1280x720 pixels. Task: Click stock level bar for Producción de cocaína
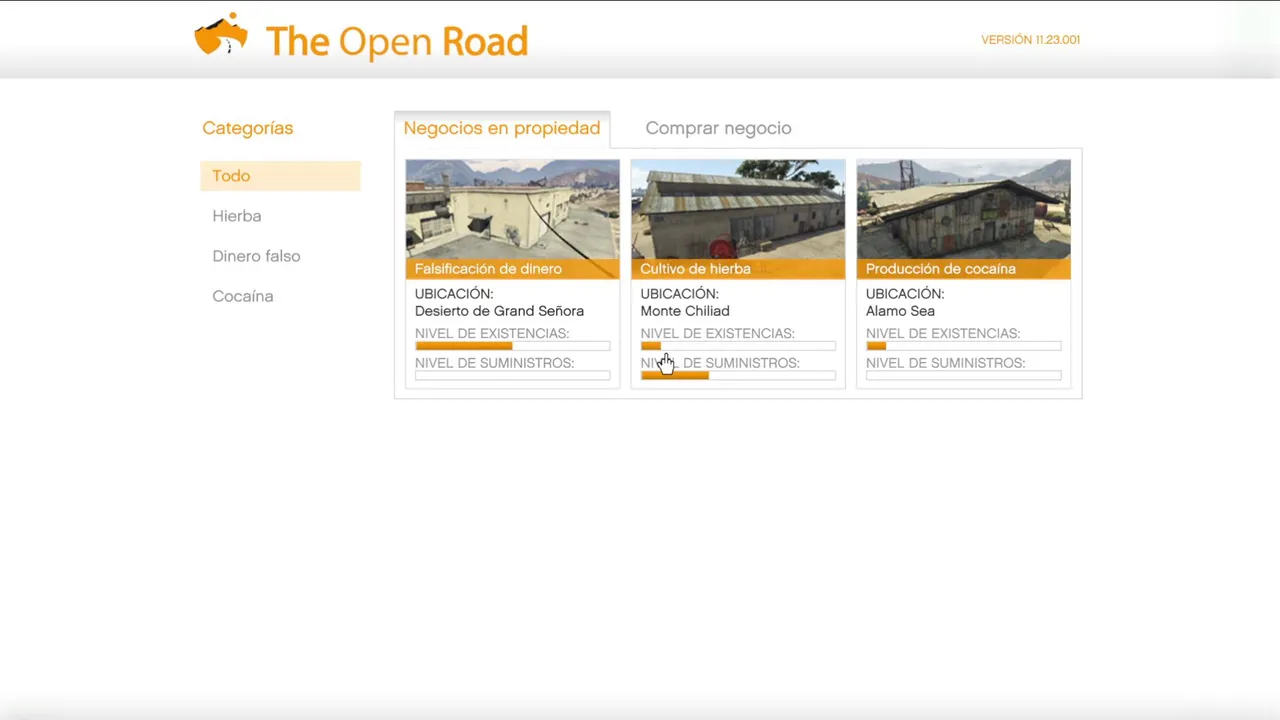click(963, 346)
